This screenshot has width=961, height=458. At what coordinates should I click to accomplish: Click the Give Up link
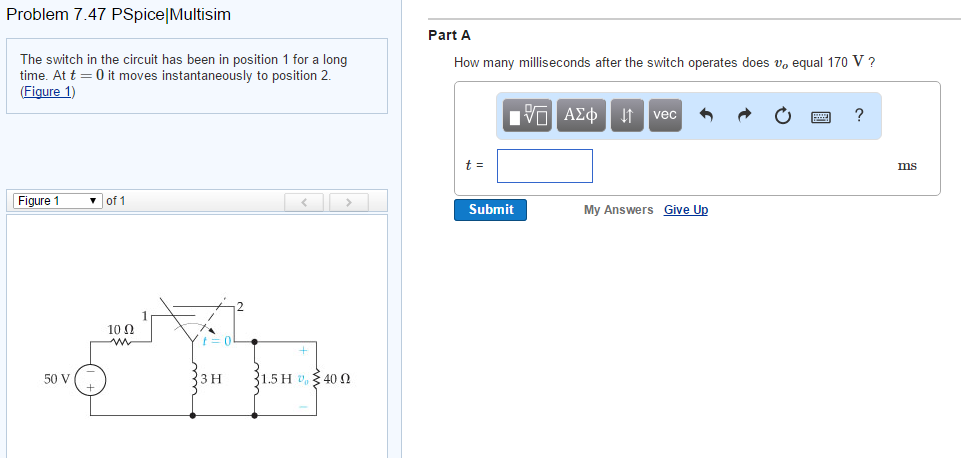pos(686,210)
